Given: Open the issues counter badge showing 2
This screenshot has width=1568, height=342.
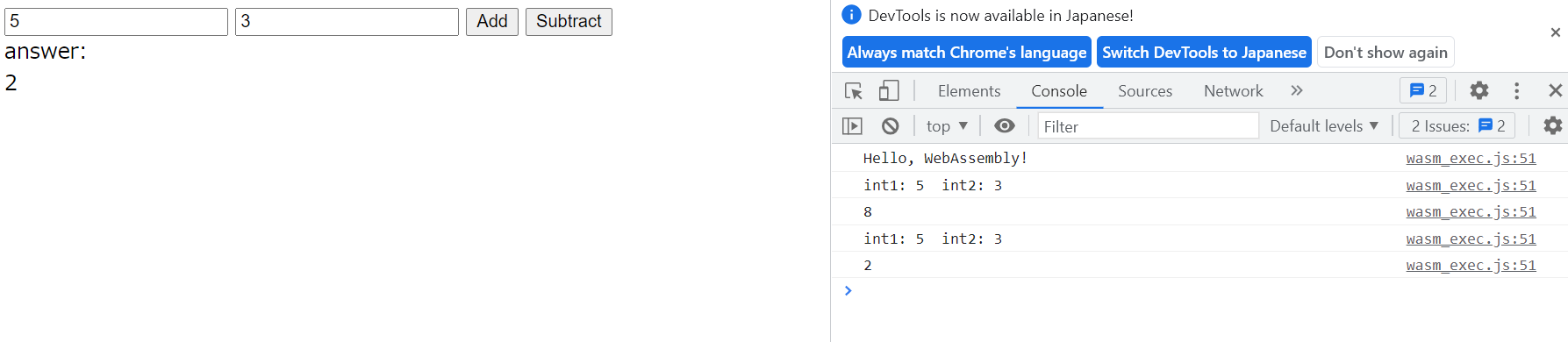Looking at the screenshot, I should [1423, 90].
